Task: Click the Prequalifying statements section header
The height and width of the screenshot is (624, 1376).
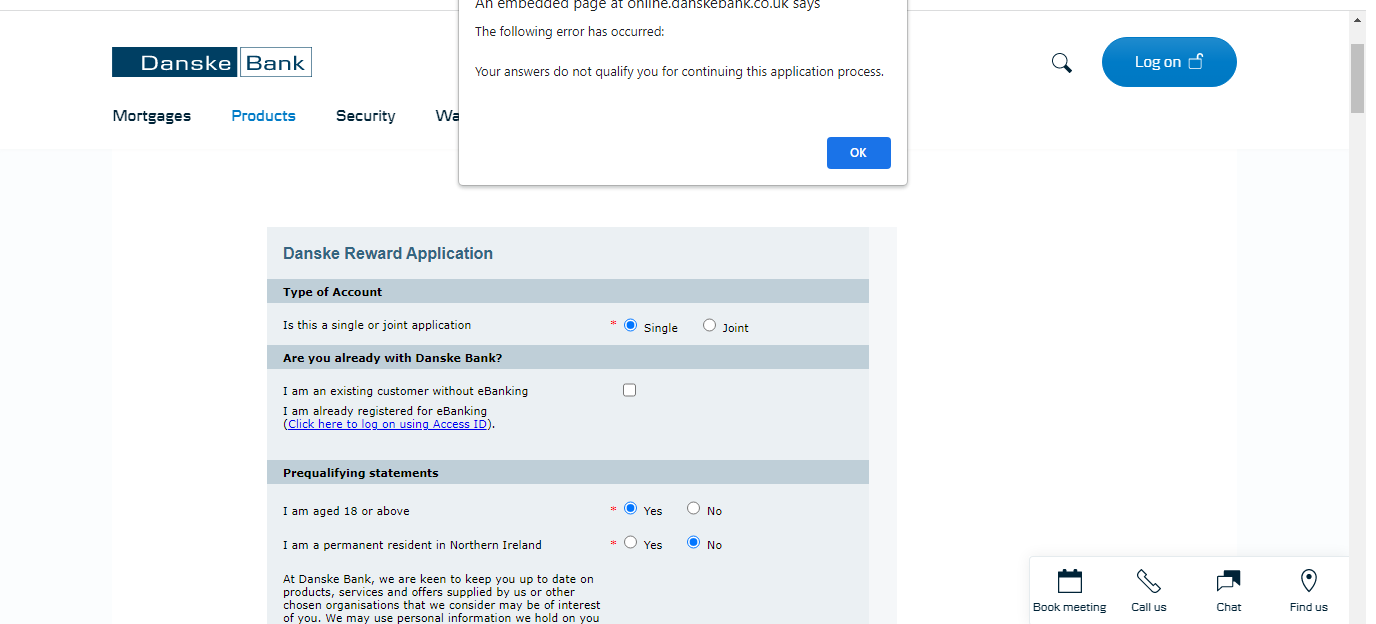Action: click(x=568, y=472)
